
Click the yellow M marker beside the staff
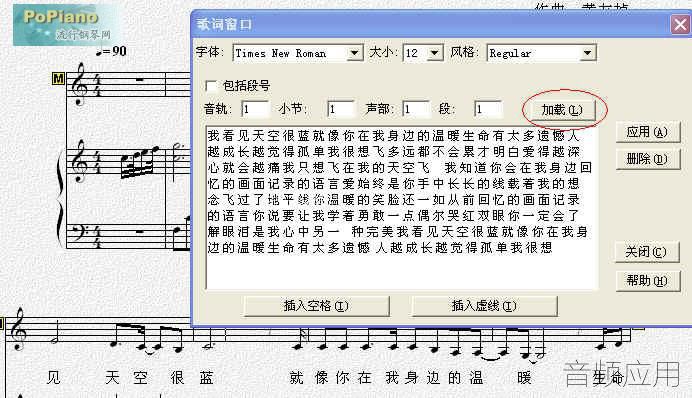point(58,79)
